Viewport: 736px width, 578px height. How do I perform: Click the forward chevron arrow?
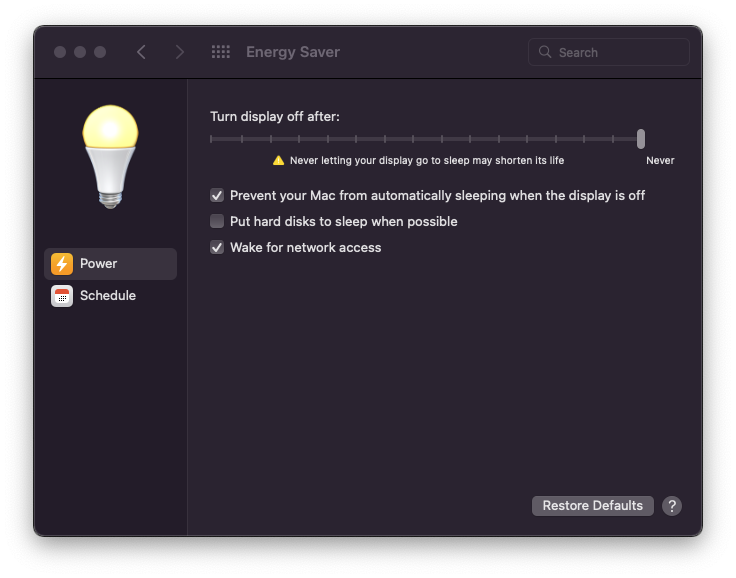(x=180, y=52)
